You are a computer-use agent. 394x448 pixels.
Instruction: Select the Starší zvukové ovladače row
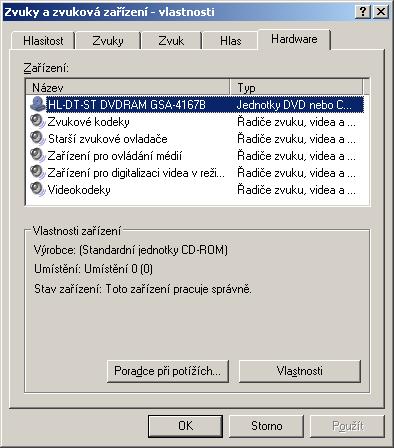click(x=196, y=139)
